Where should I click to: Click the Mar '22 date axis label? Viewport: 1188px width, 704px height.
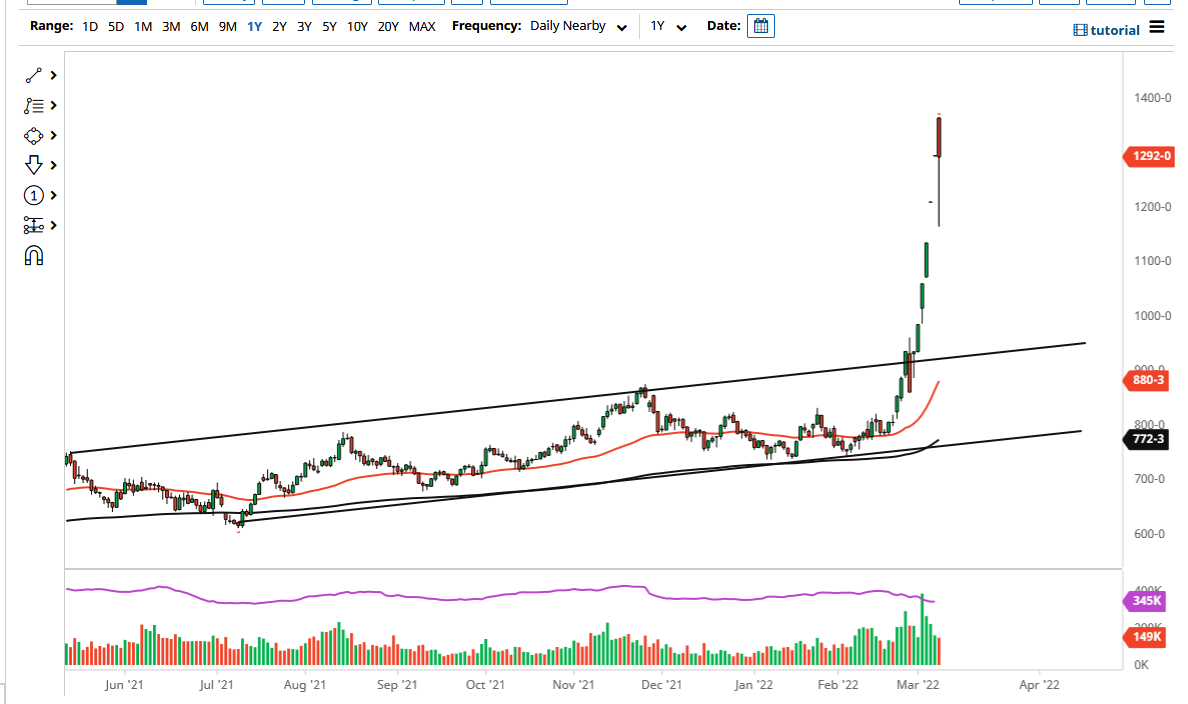coord(918,684)
